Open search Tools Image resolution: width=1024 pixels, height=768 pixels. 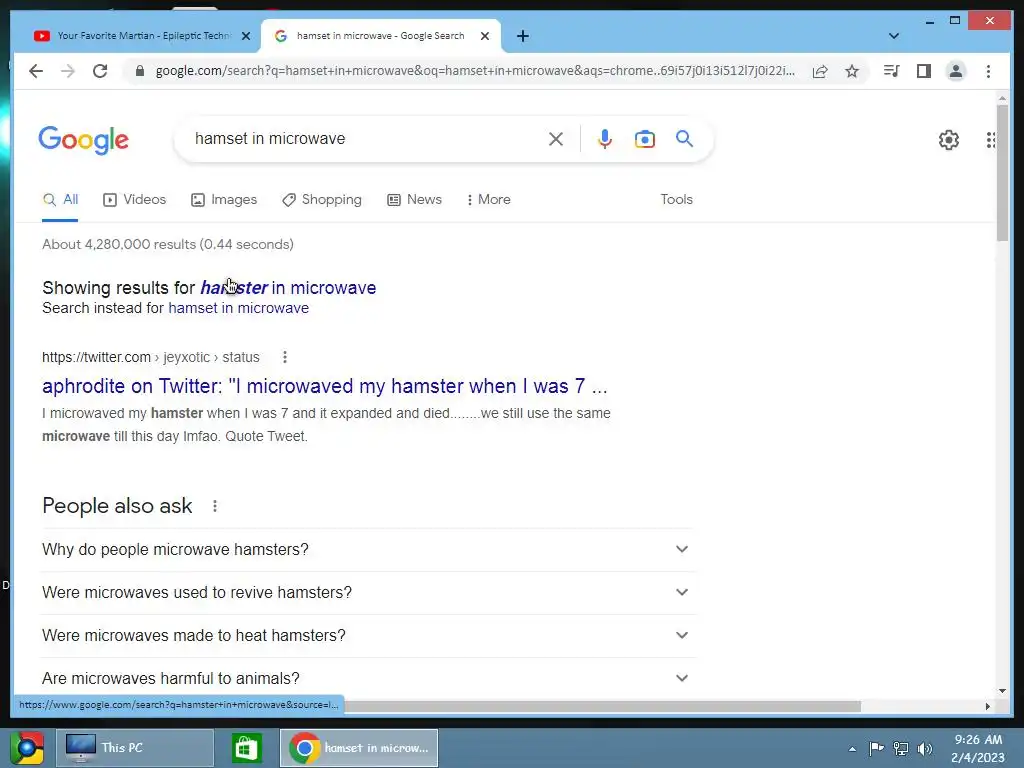pos(677,200)
